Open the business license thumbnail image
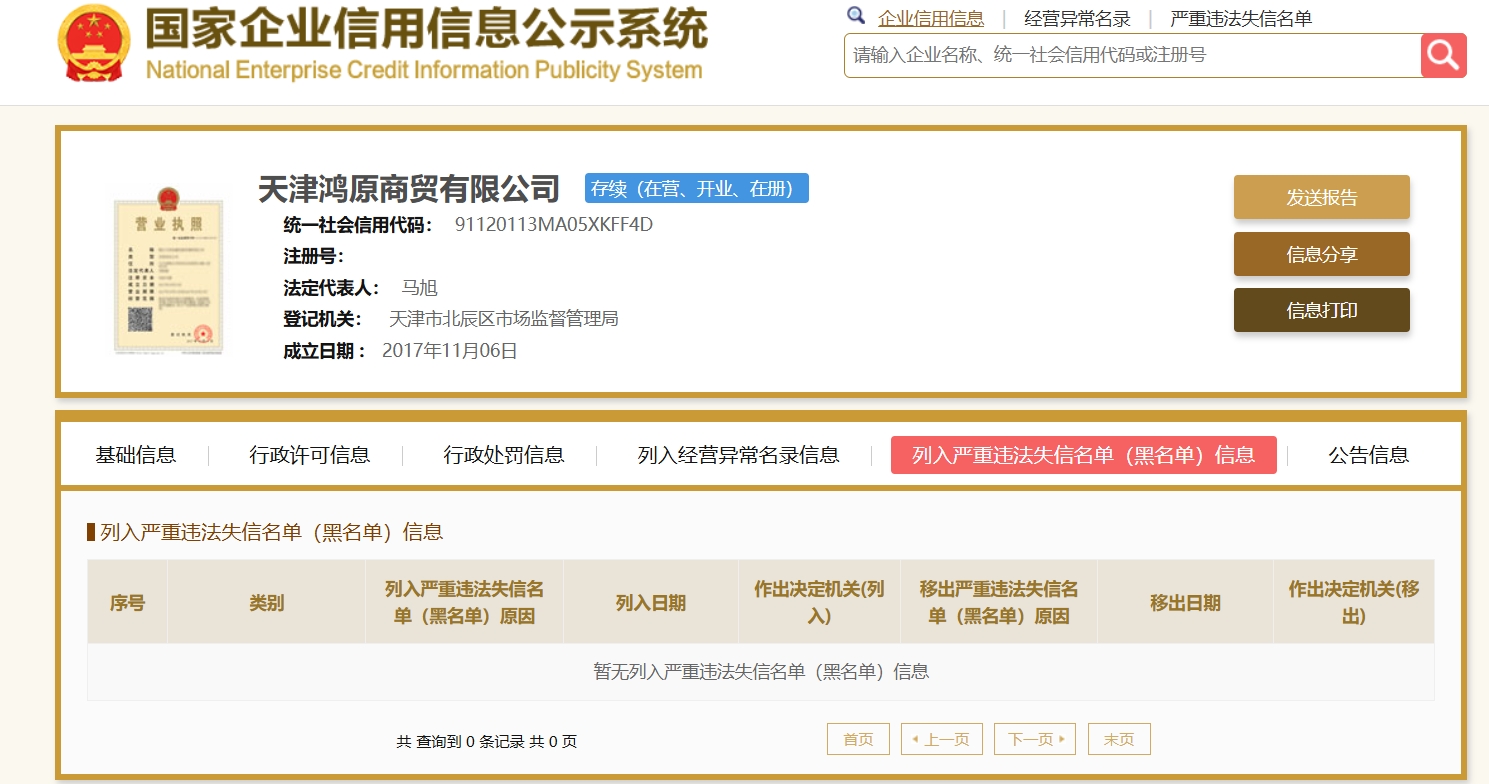Viewport: 1489px width, 784px height. [167, 271]
